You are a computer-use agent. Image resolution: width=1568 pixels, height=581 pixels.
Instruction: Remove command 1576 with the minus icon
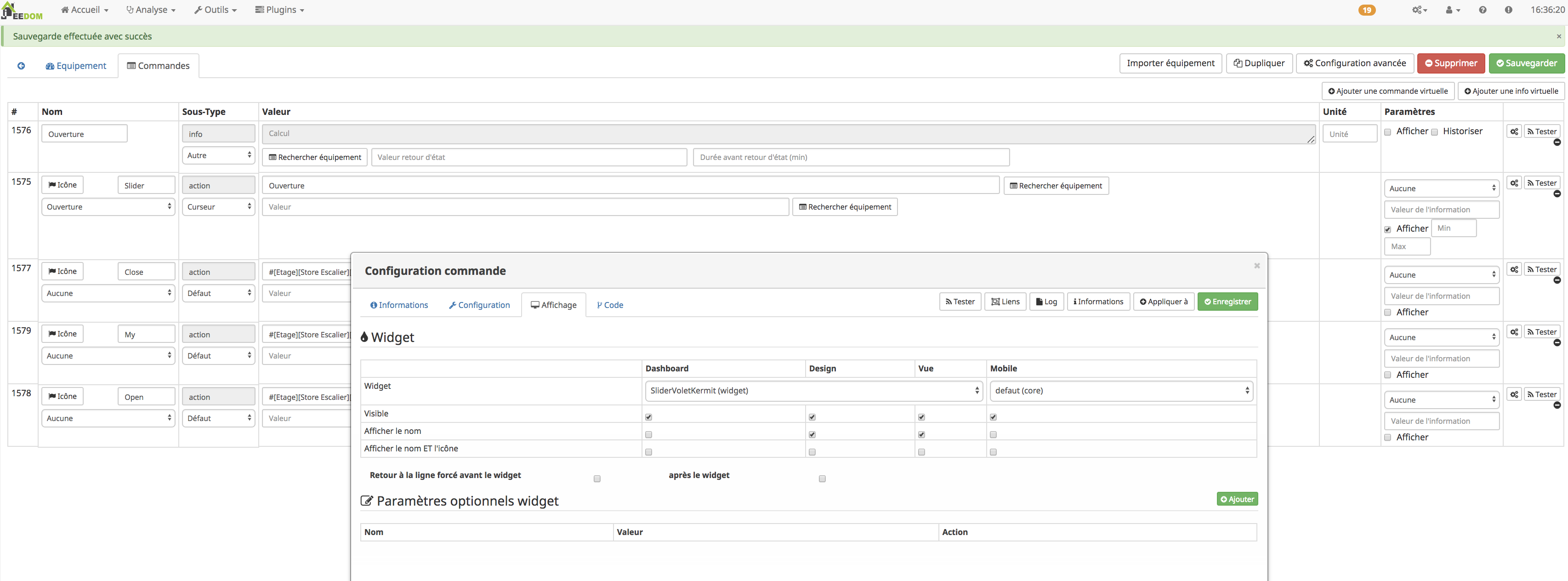1557,142
